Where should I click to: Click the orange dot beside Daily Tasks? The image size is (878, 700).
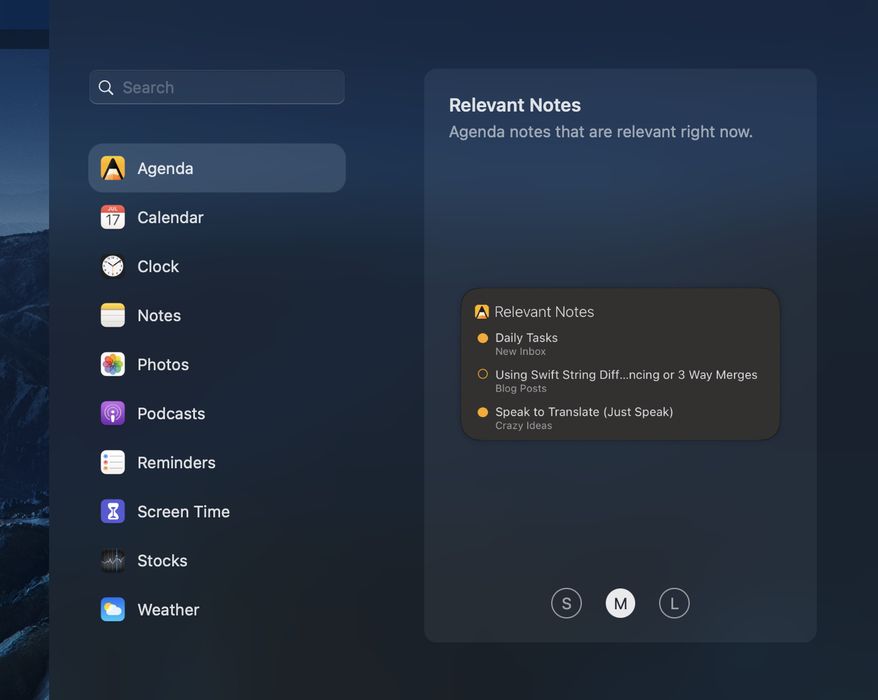(x=482, y=338)
